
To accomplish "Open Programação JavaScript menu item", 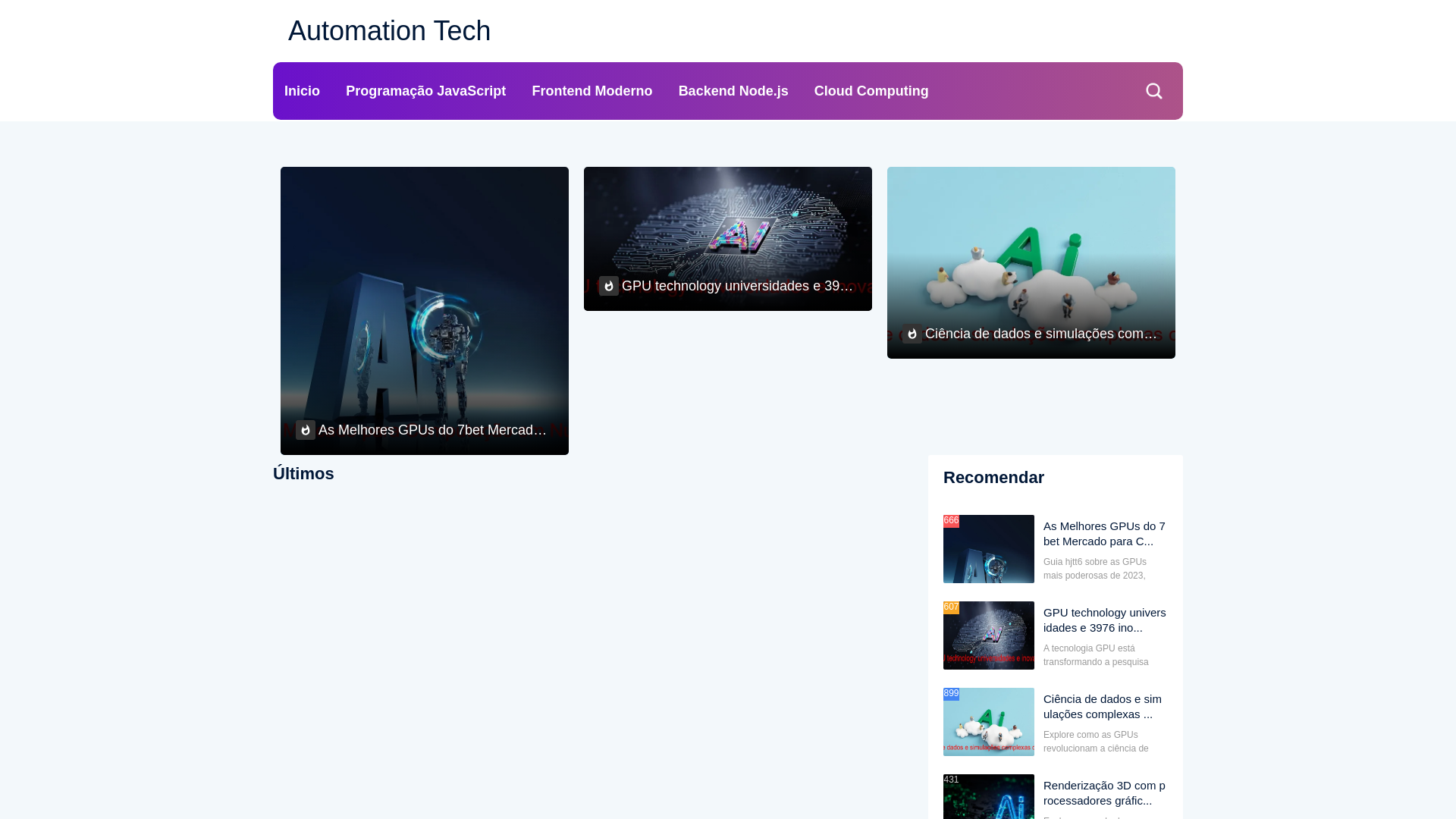I will [425, 91].
